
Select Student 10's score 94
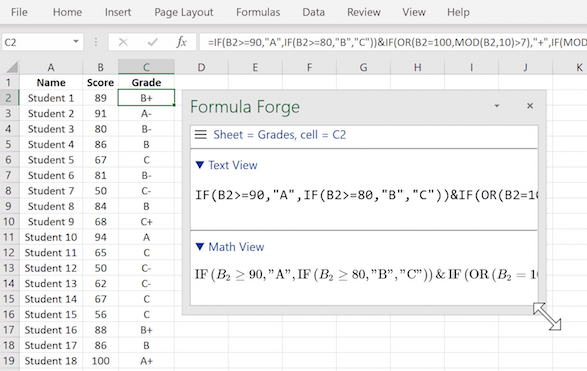pos(100,237)
